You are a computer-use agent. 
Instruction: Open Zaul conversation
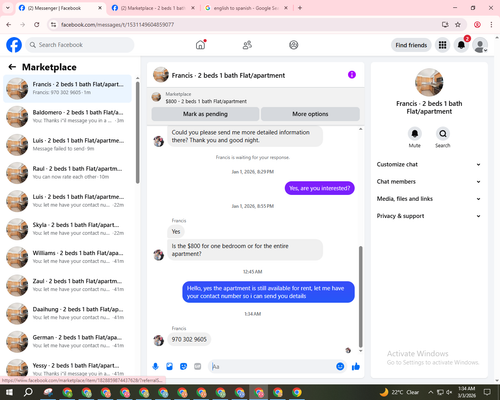[67, 285]
